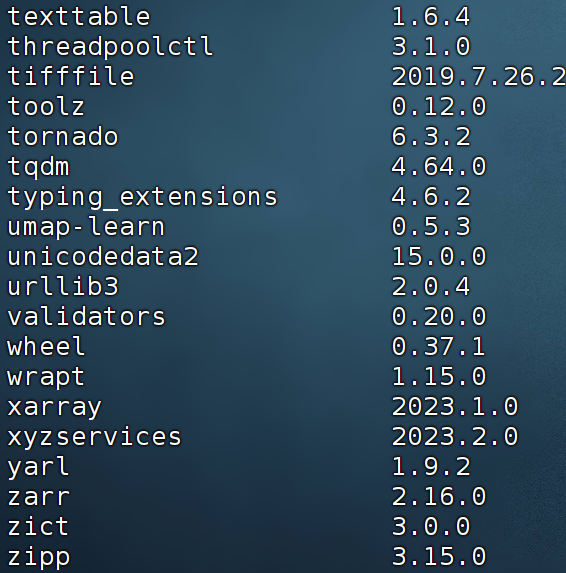Click the zict version 3.0.0
Image resolution: width=566 pixels, height=573 pixels.
tap(430, 526)
